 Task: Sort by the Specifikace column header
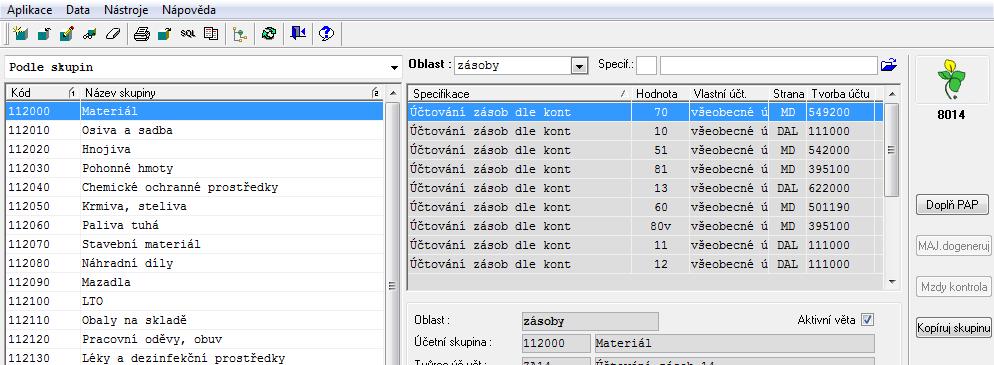pos(519,94)
